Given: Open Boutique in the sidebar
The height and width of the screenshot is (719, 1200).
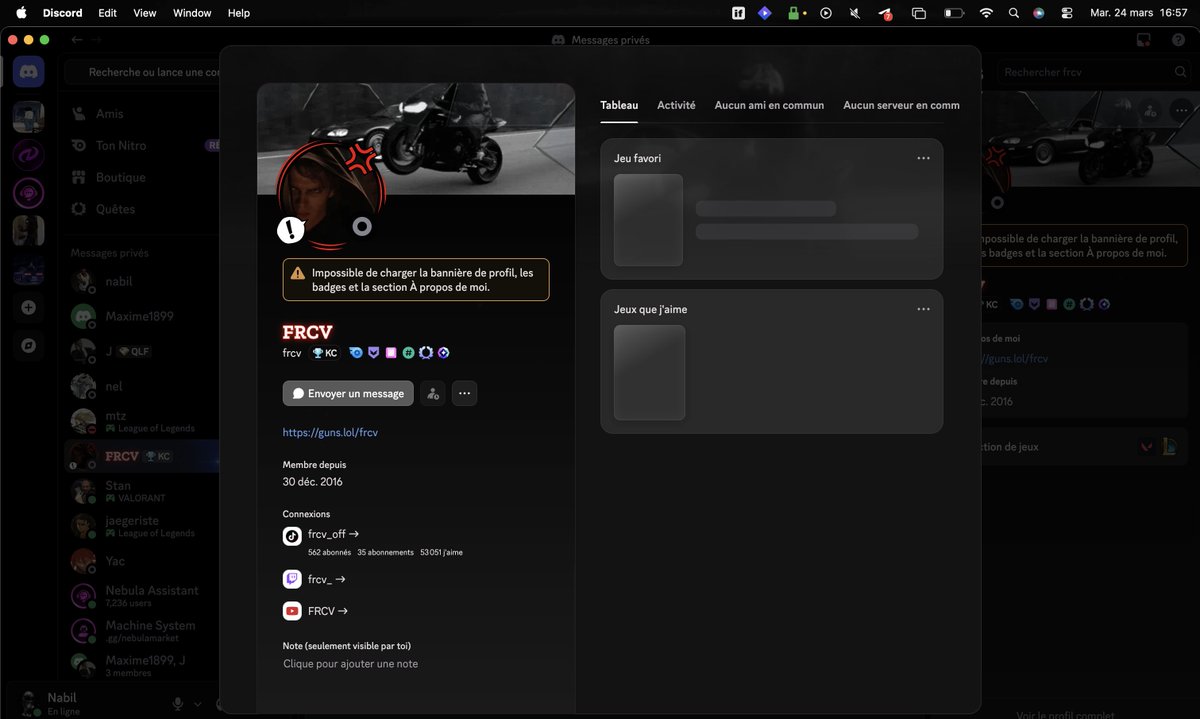Looking at the screenshot, I should pyautogui.click(x=140, y=177).
